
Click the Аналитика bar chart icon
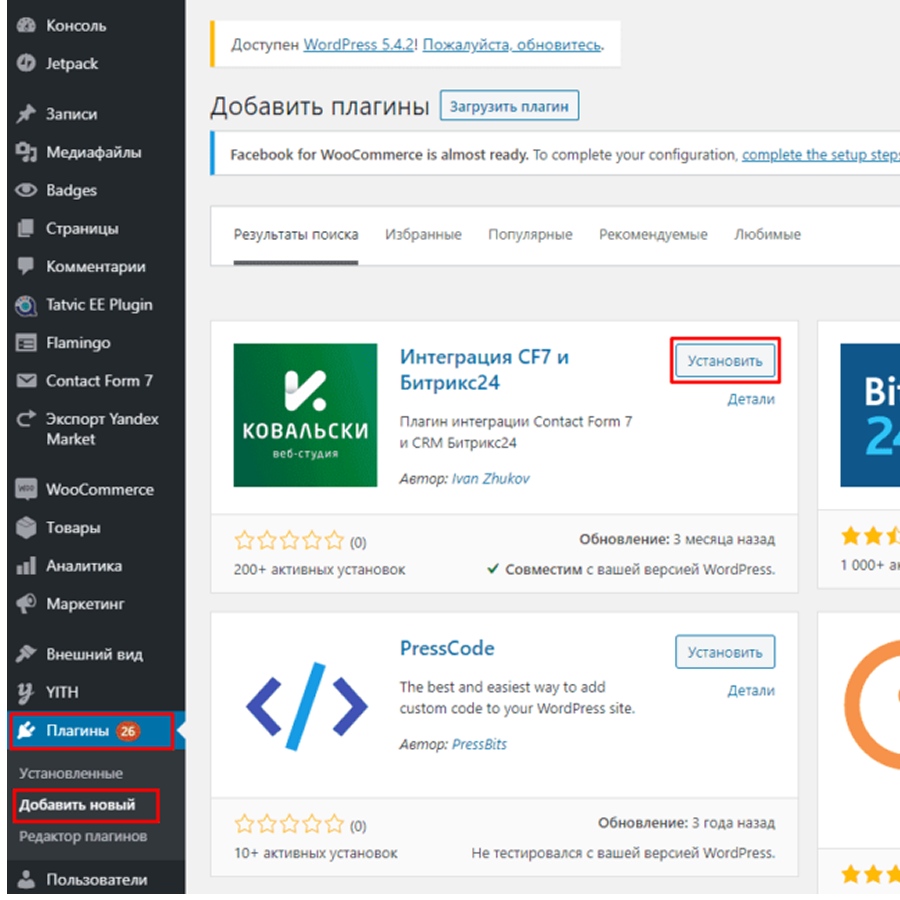point(27,566)
